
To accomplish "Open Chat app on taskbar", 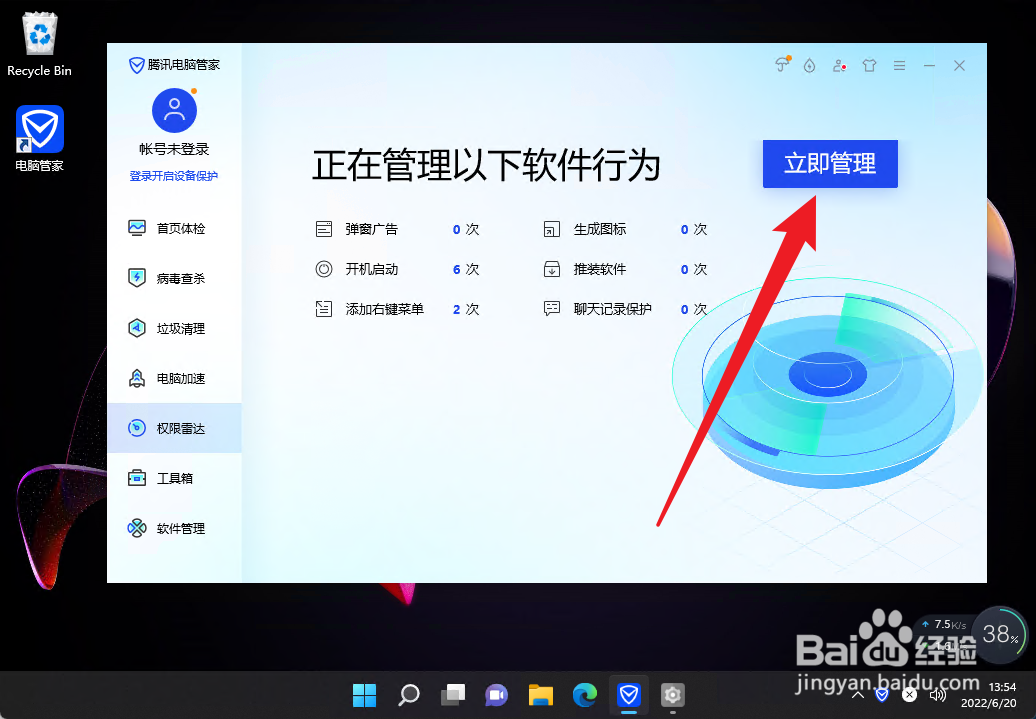I will [496, 695].
